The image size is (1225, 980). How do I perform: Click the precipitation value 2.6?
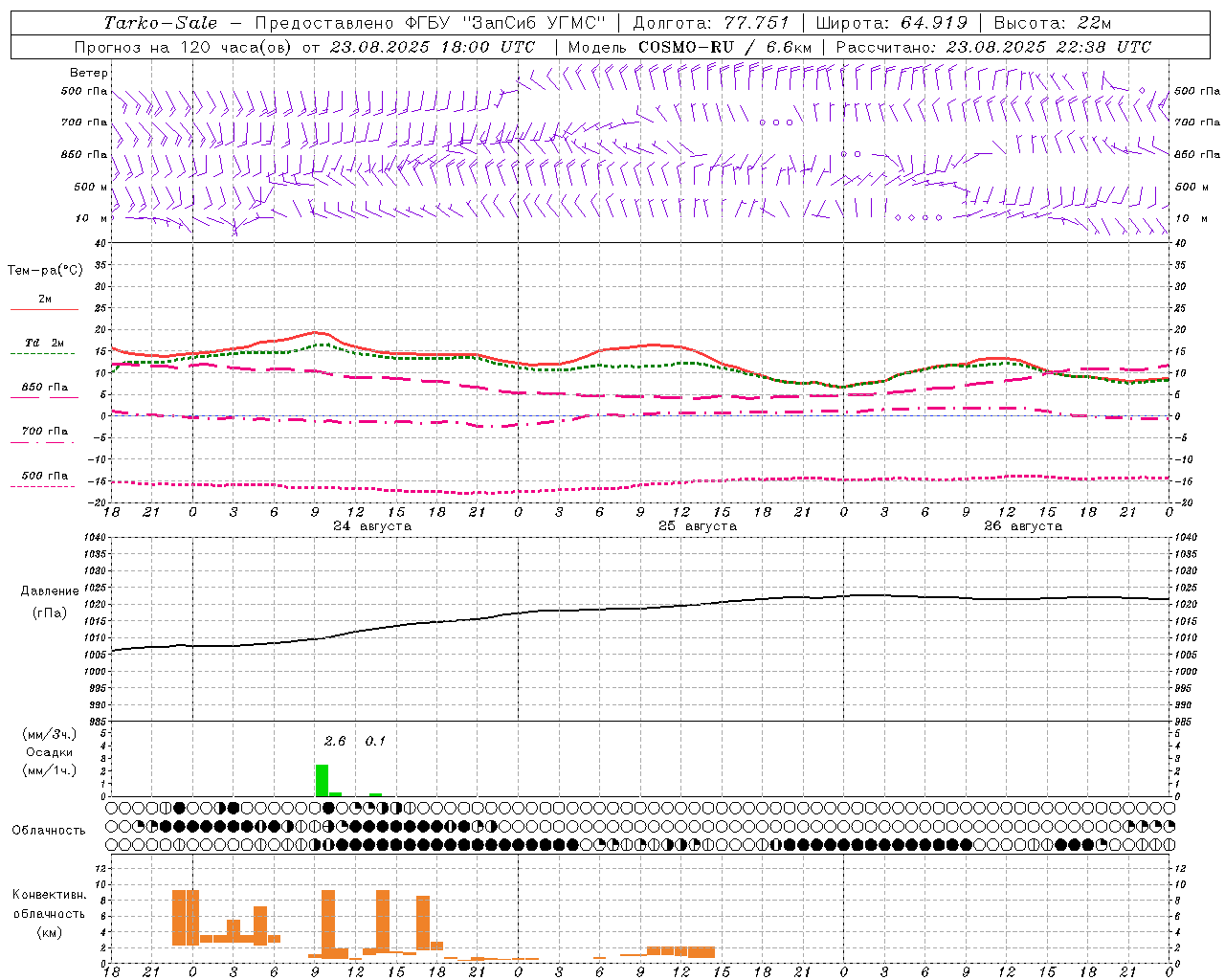(x=335, y=741)
